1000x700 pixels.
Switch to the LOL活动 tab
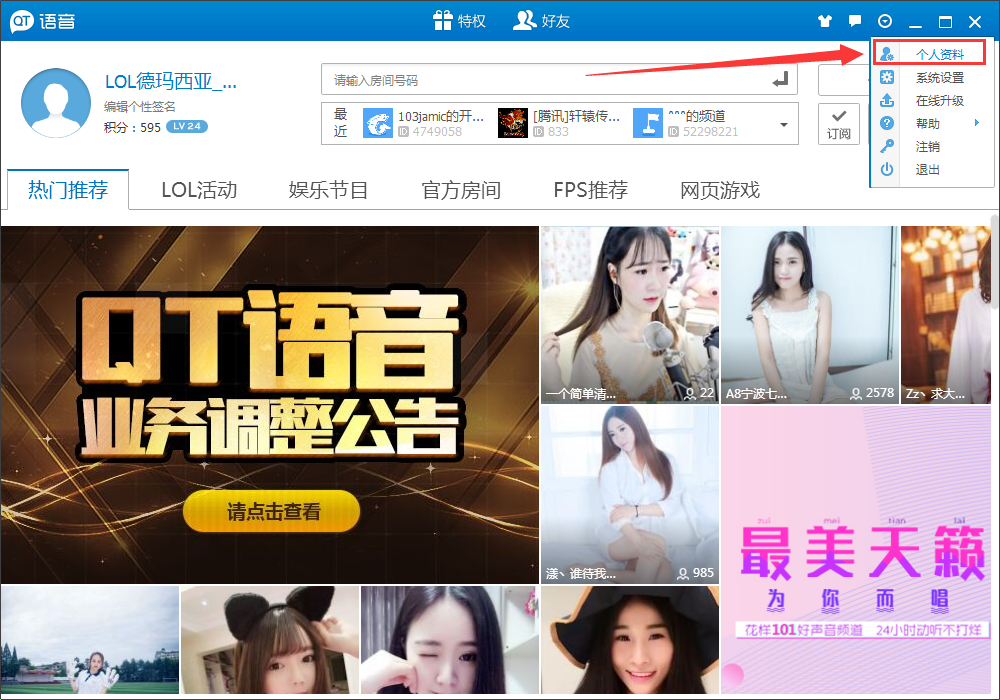tap(198, 190)
